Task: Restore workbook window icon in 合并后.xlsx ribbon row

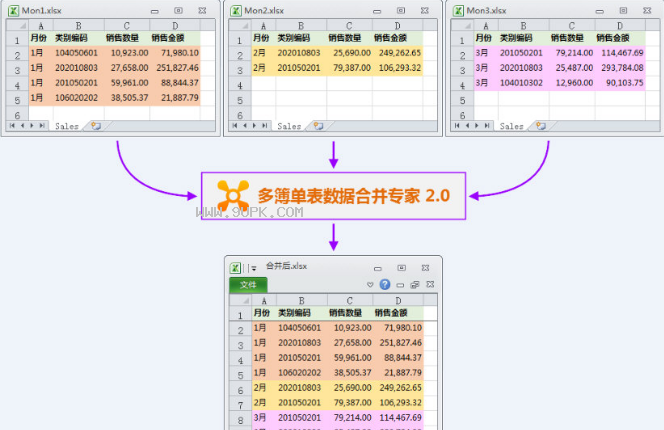Action: click(x=415, y=285)
